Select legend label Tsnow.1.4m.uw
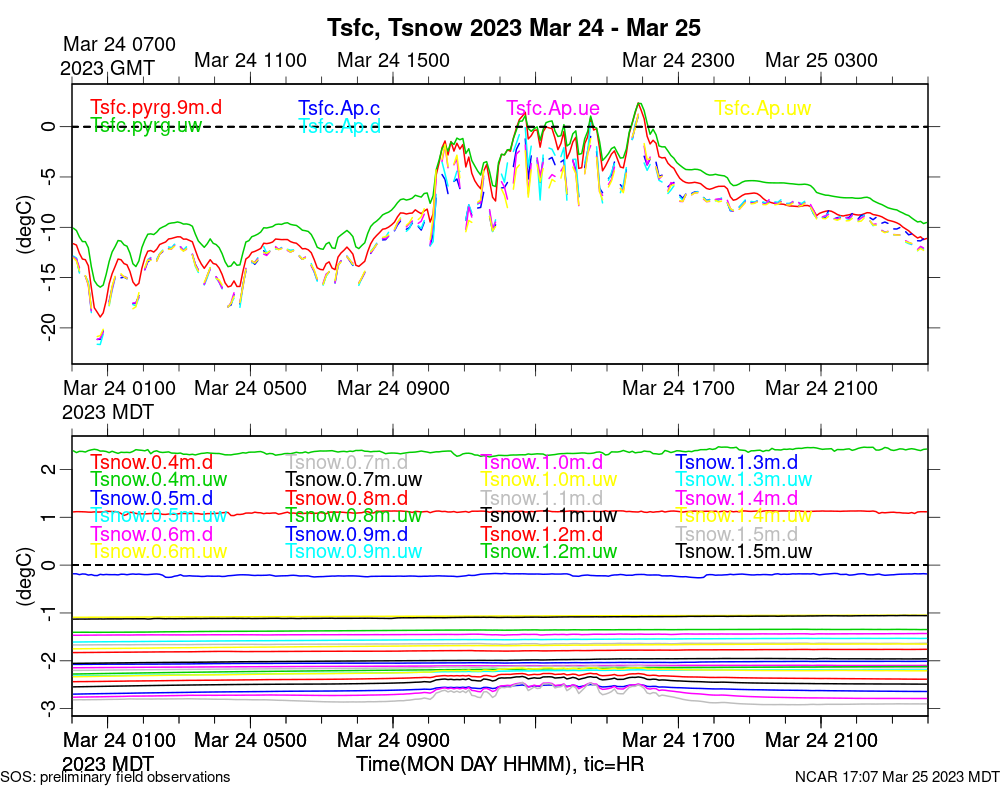Viewport: 1000px width, 800px height. [744, 515]
